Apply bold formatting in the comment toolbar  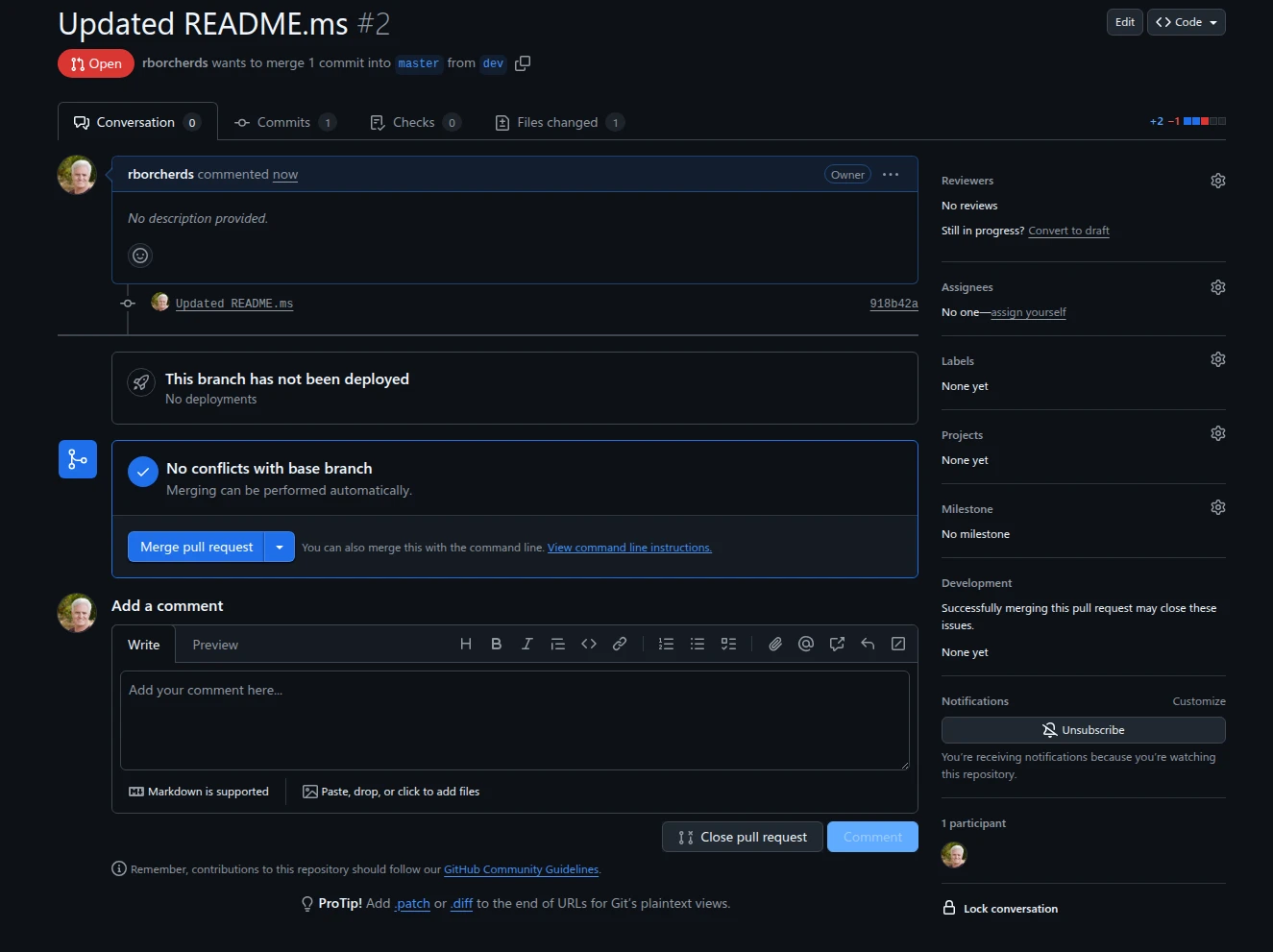coord(497,644)
